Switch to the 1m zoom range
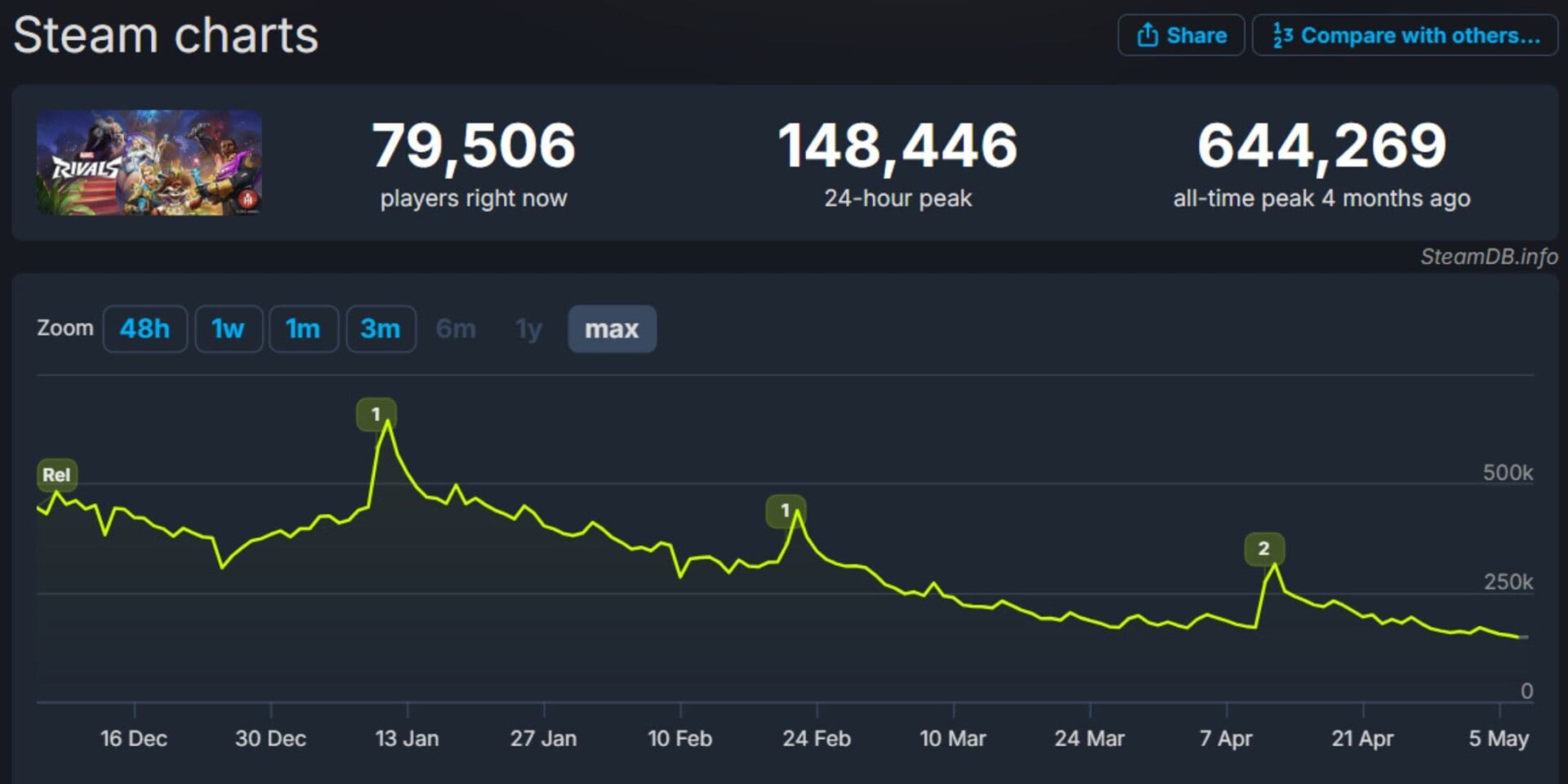 point(303,328)
